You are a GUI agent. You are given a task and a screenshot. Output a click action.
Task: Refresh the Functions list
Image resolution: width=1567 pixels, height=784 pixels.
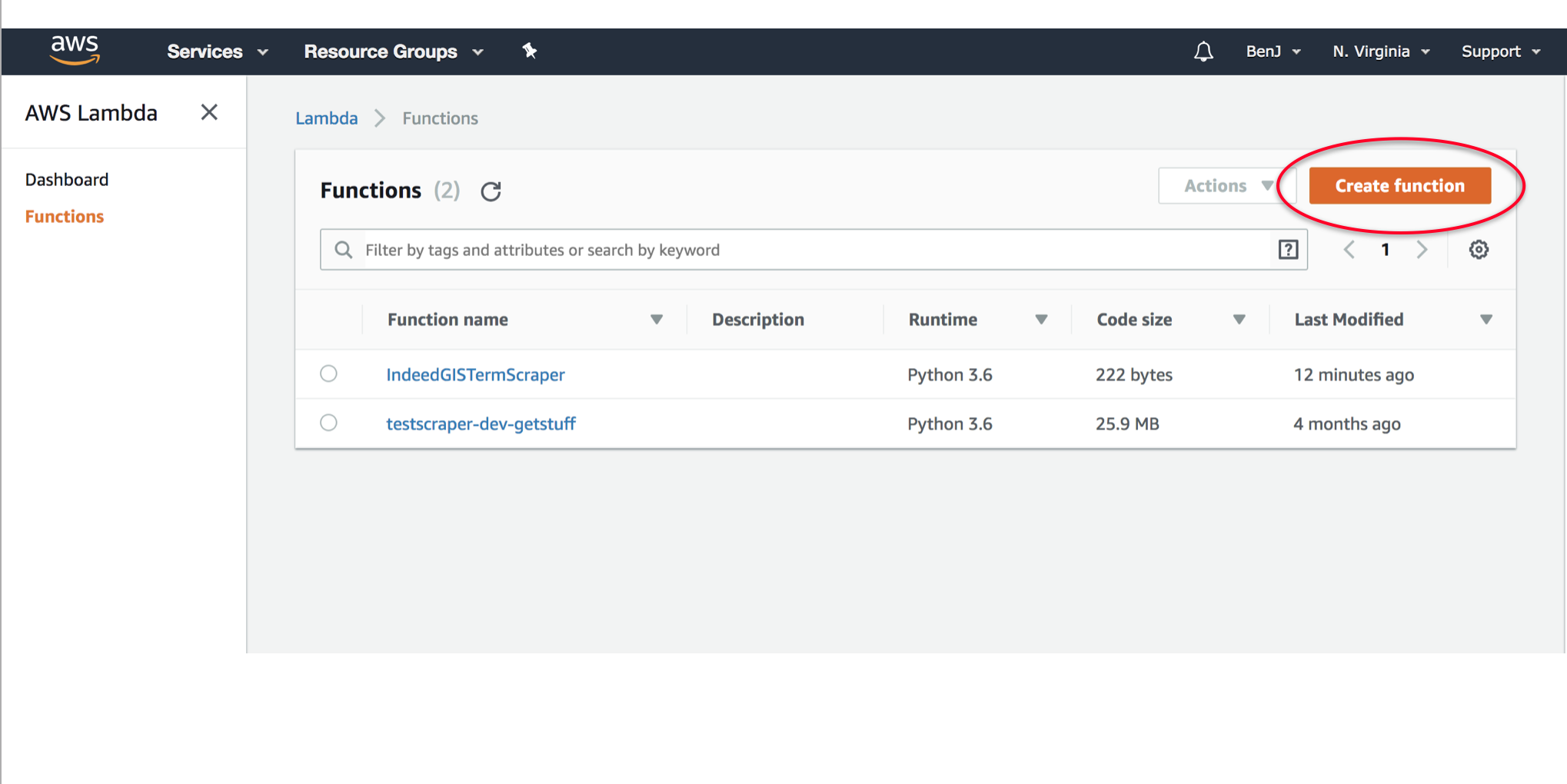[x=491, y=191]
